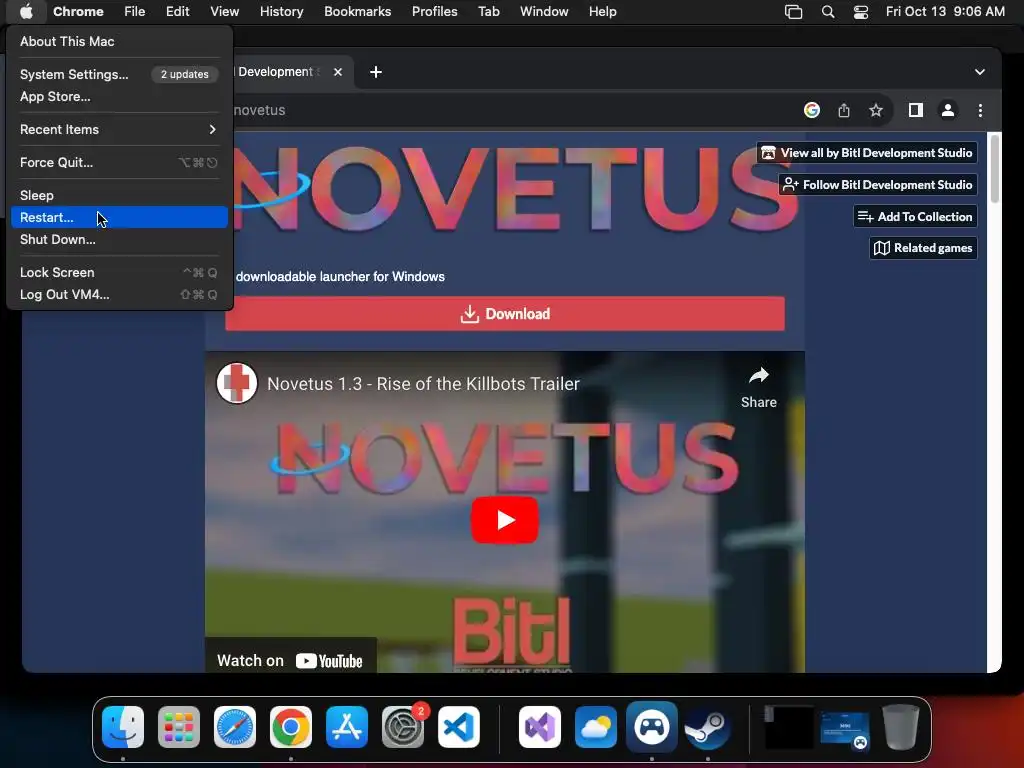Open Chrome three-dot menu
Image resolution: width=1024 pixels, height=768 pixels.
[980, 110]
